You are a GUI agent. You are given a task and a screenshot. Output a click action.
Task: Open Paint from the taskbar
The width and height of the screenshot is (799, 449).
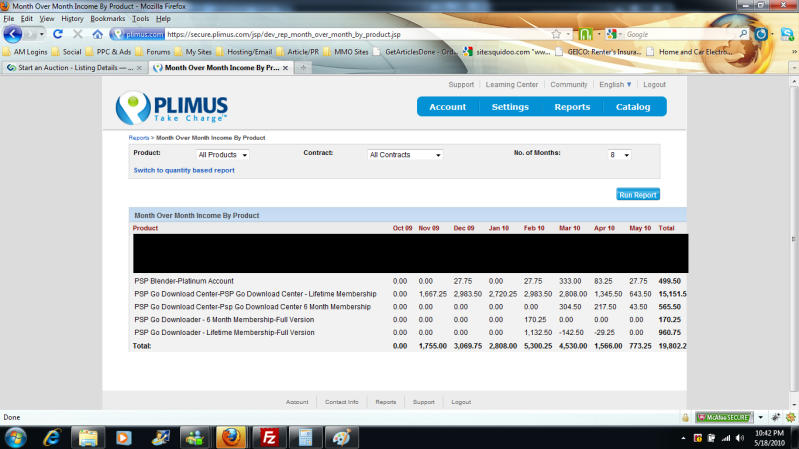click(341, 438)
